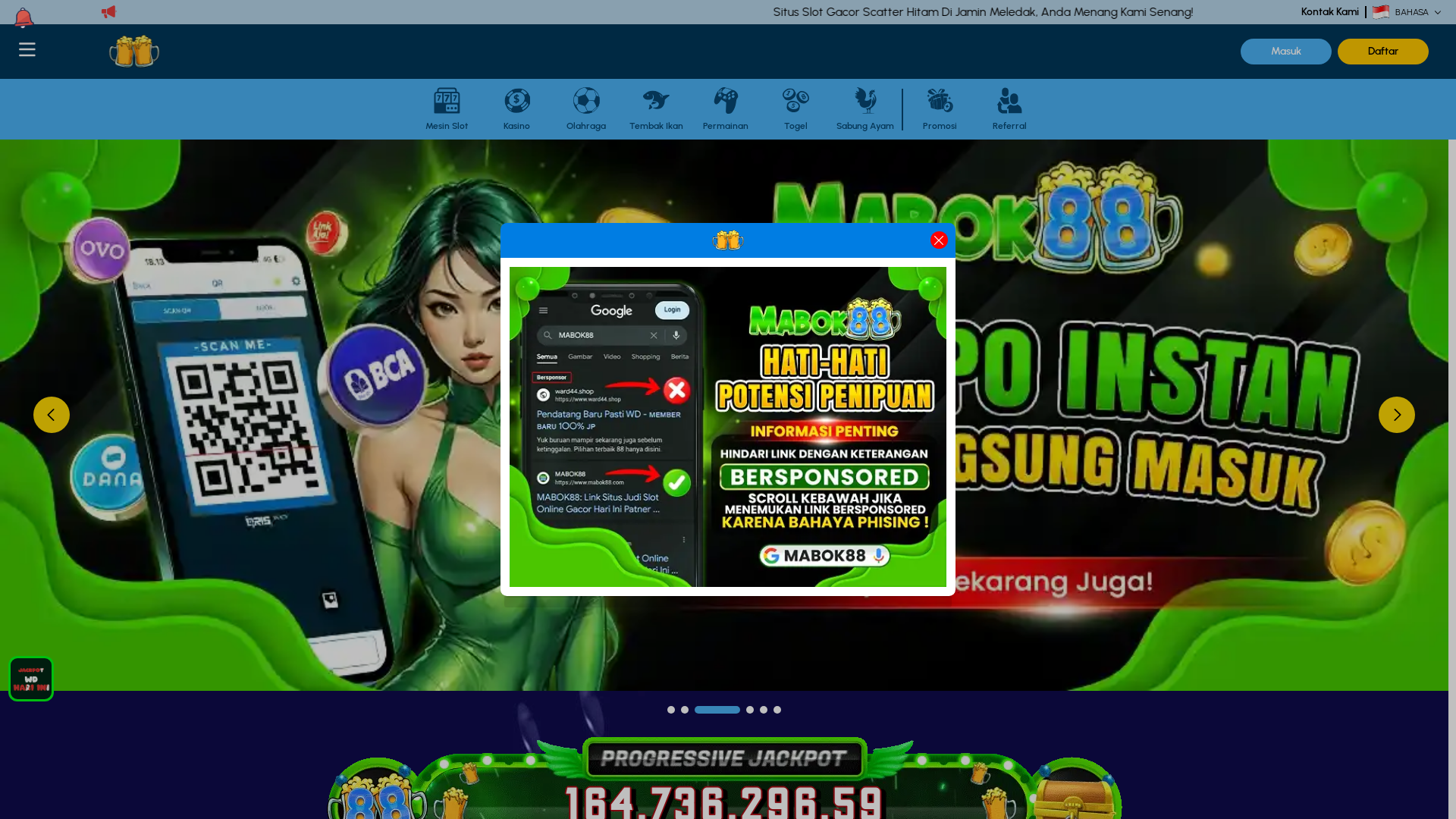Select the first carousel dot

point(671,710)
